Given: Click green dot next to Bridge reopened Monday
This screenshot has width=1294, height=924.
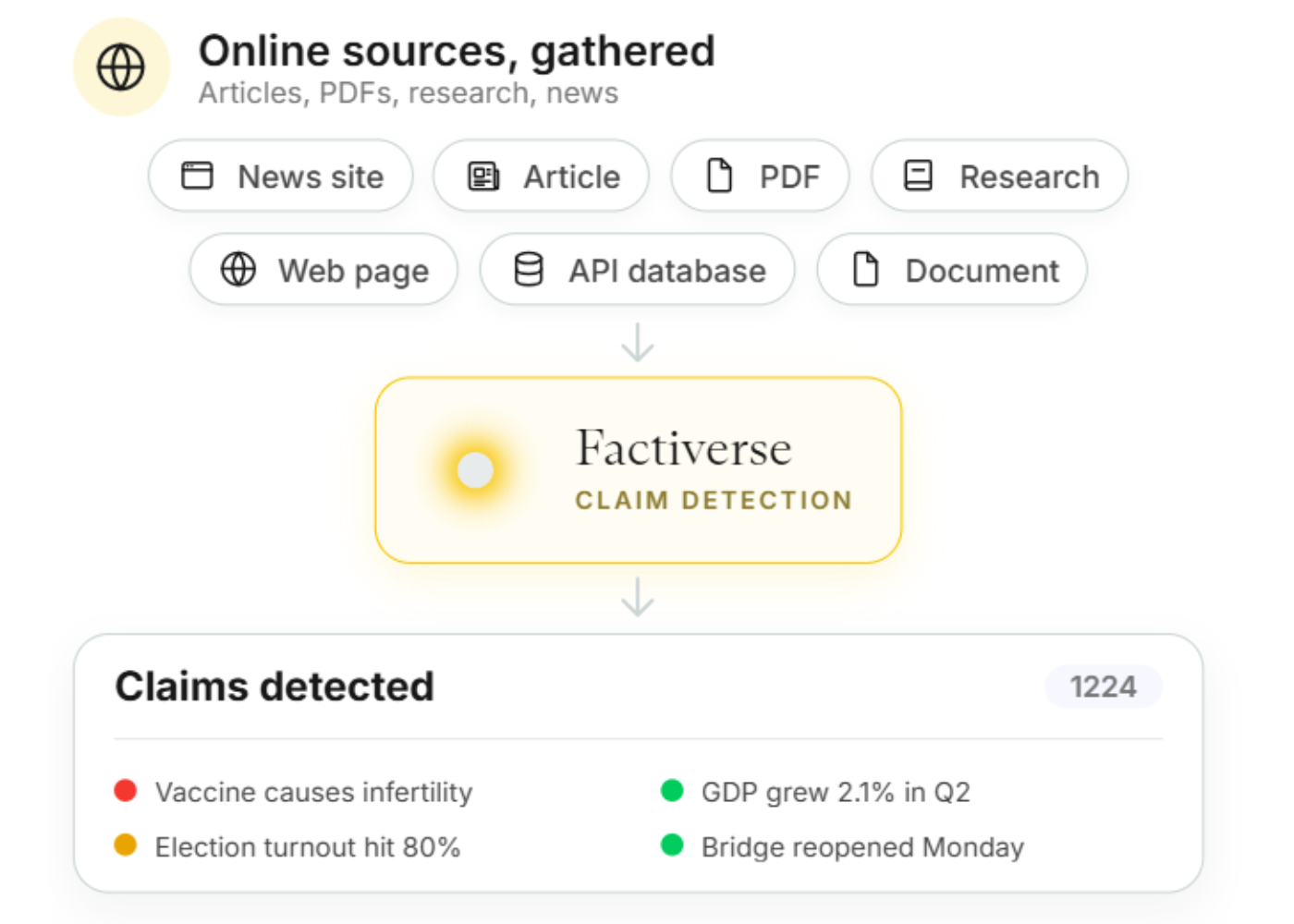Looking at the screenshot, I should click(x=672, y=845).
